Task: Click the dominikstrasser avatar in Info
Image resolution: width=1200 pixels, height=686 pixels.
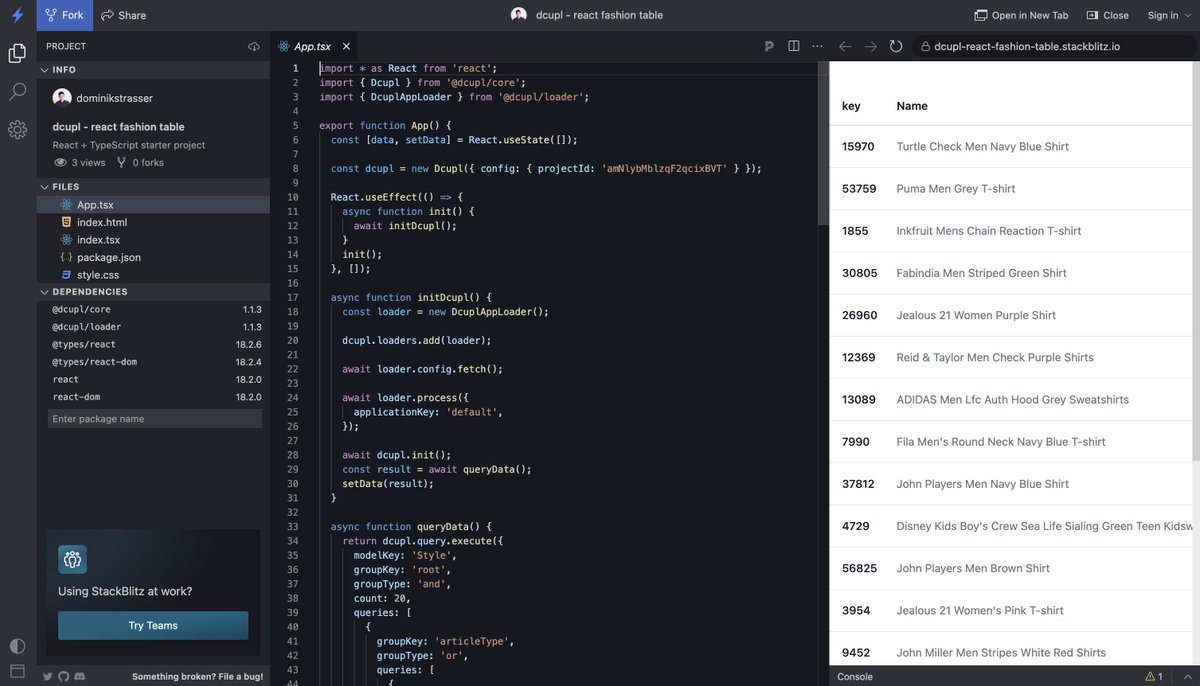Action: [62, 98]
